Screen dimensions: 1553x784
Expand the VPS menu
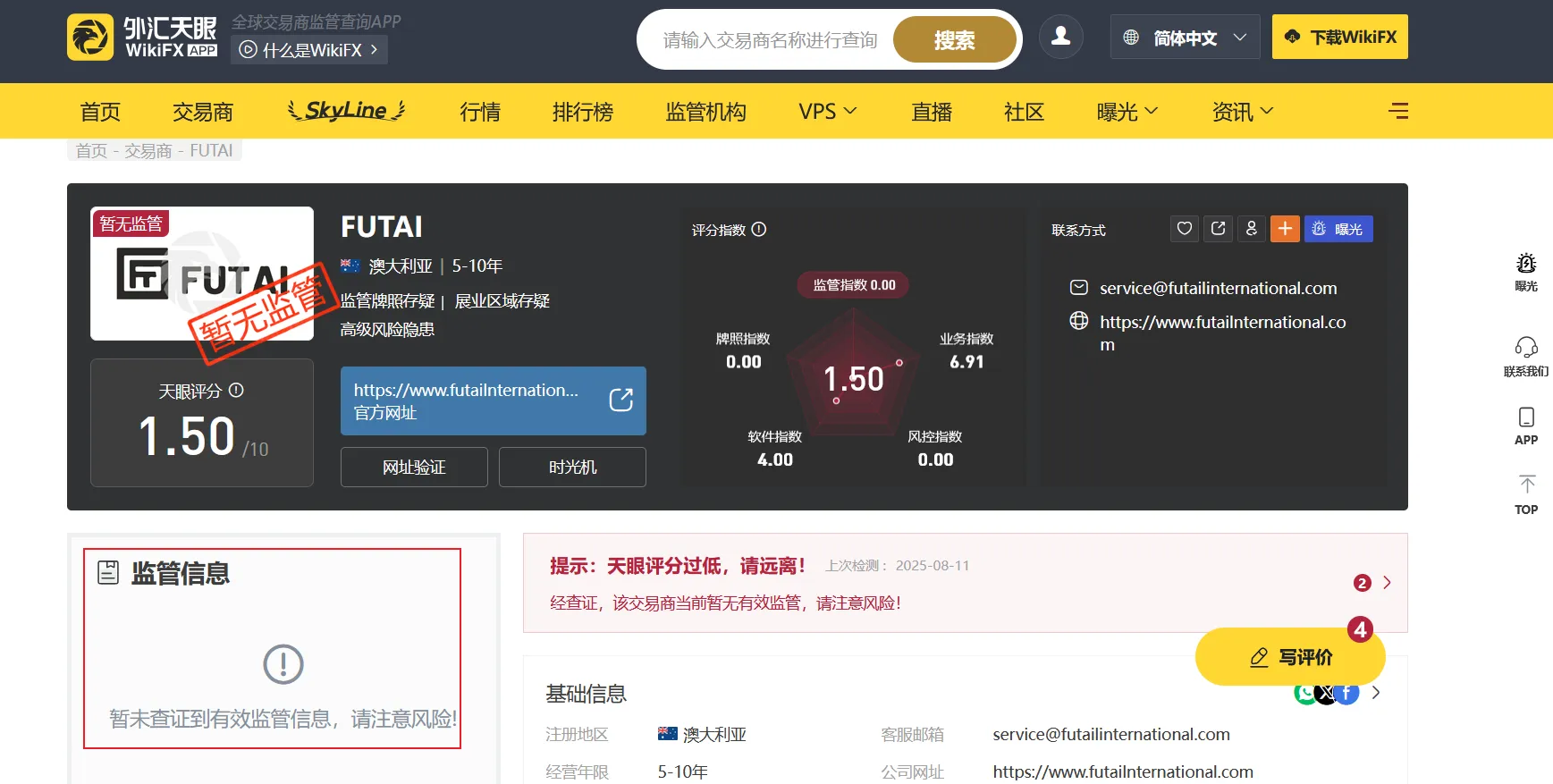point(827,111)
